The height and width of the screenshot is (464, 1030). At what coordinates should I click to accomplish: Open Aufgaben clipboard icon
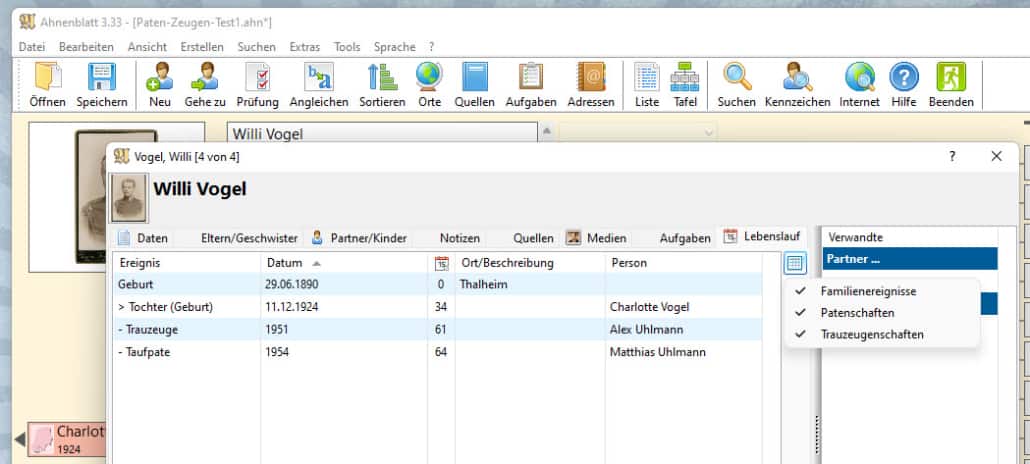531,77
